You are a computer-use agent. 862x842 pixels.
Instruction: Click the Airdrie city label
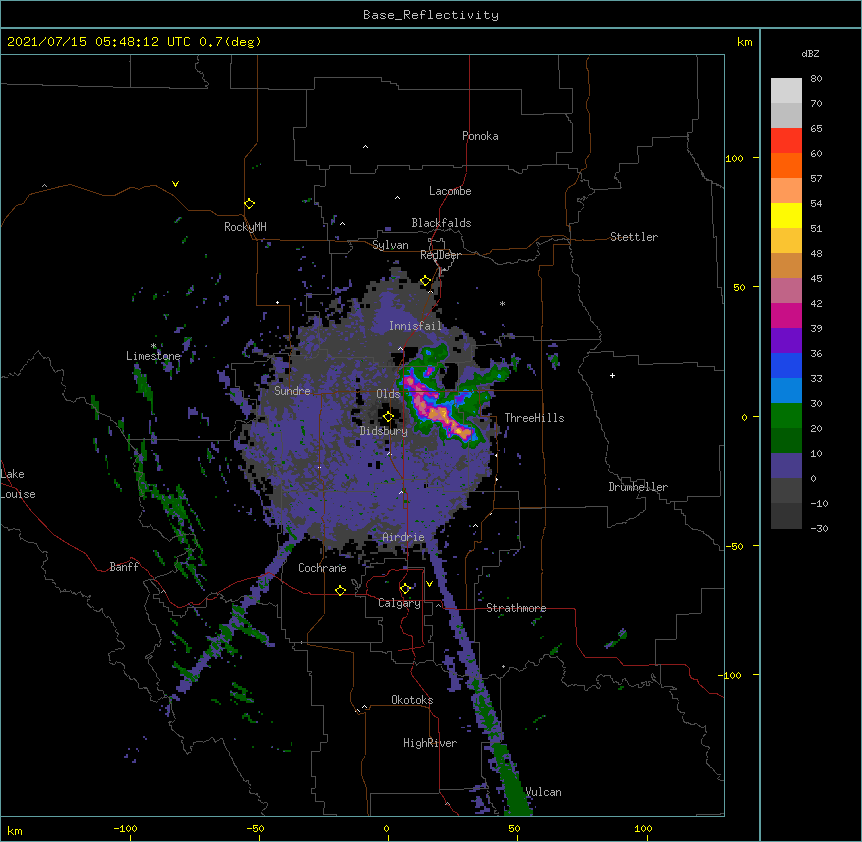[403, 537]
